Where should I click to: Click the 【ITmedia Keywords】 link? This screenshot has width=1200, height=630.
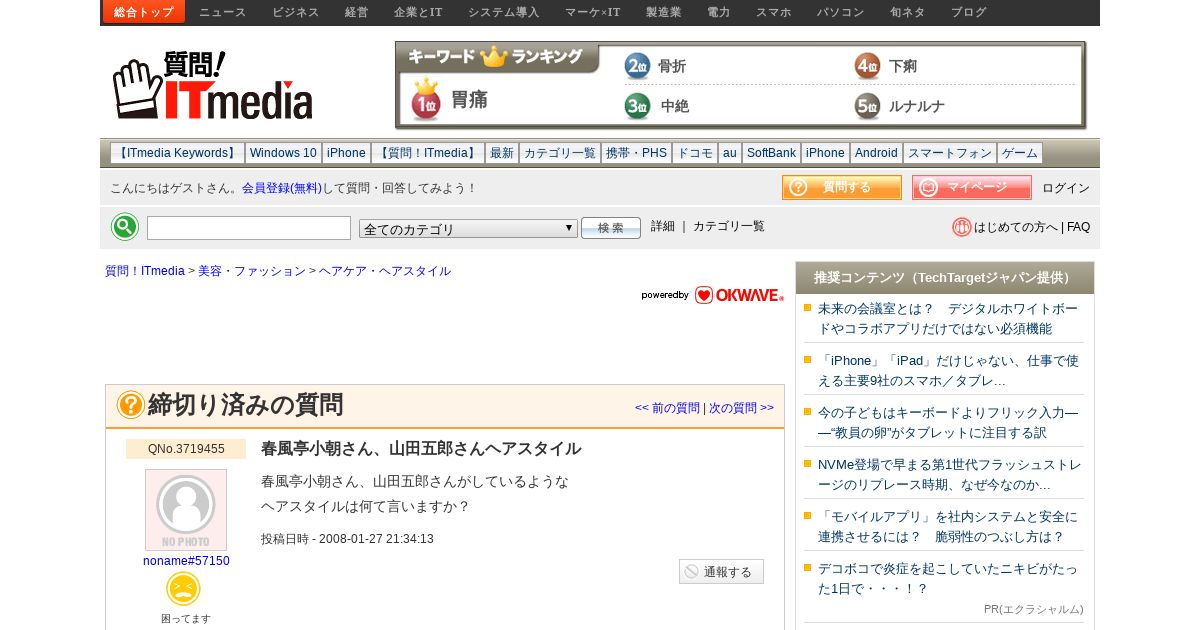[177, 153]
